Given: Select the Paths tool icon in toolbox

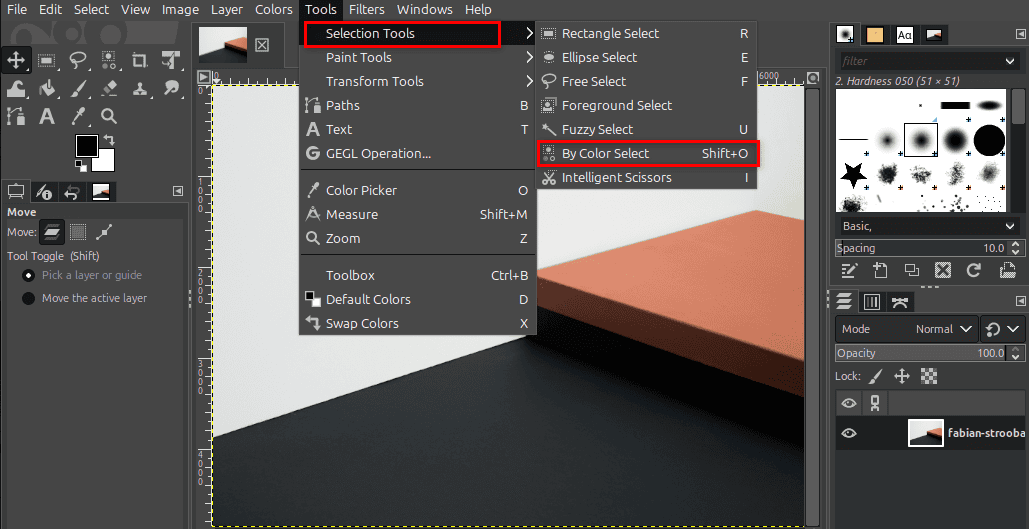Looking at the screenshot, I should click(x=16, y=117).
